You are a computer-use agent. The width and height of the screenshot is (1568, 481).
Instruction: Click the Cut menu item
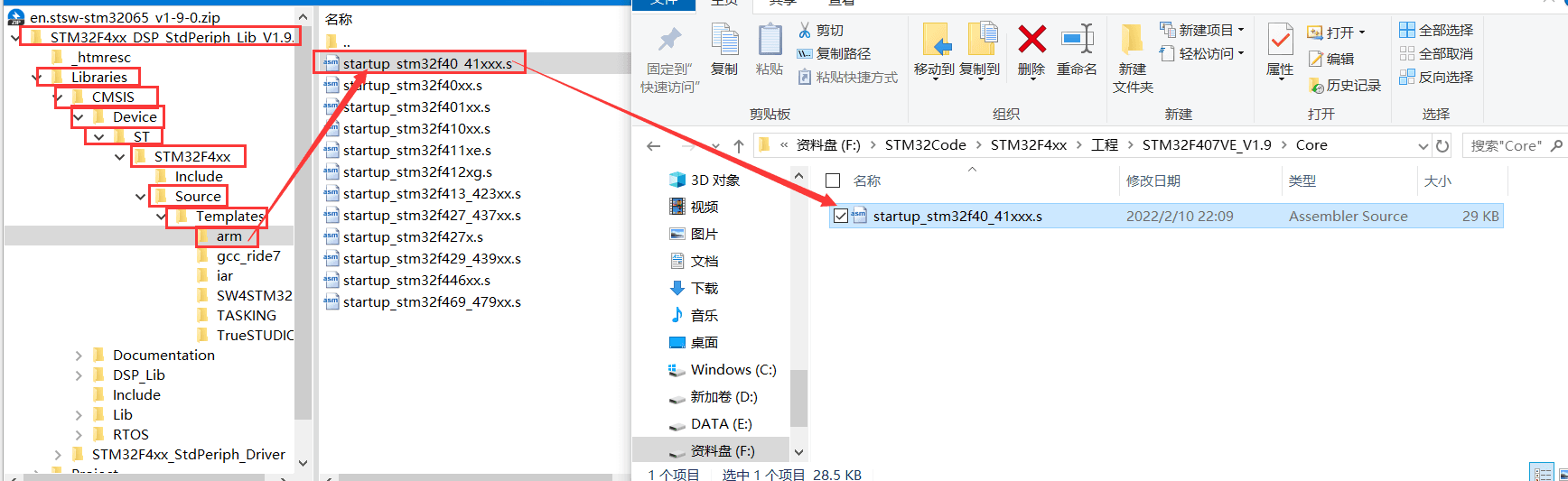coord(821,31)
